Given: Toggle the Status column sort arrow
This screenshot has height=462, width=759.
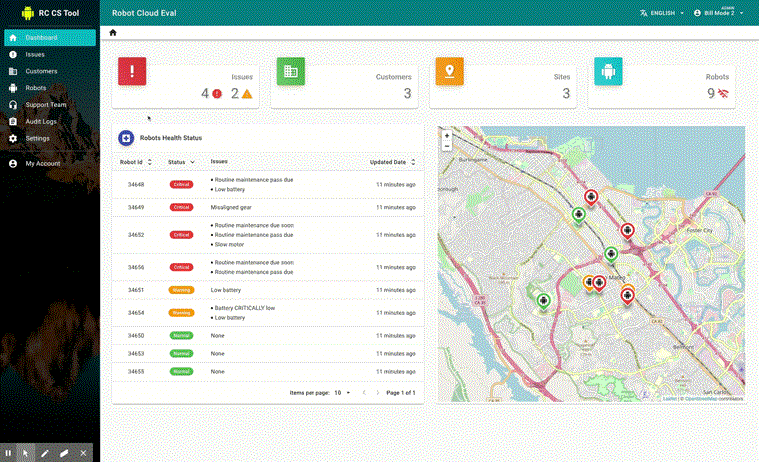Looking at the screenshot, I should (x=192, y=161).
